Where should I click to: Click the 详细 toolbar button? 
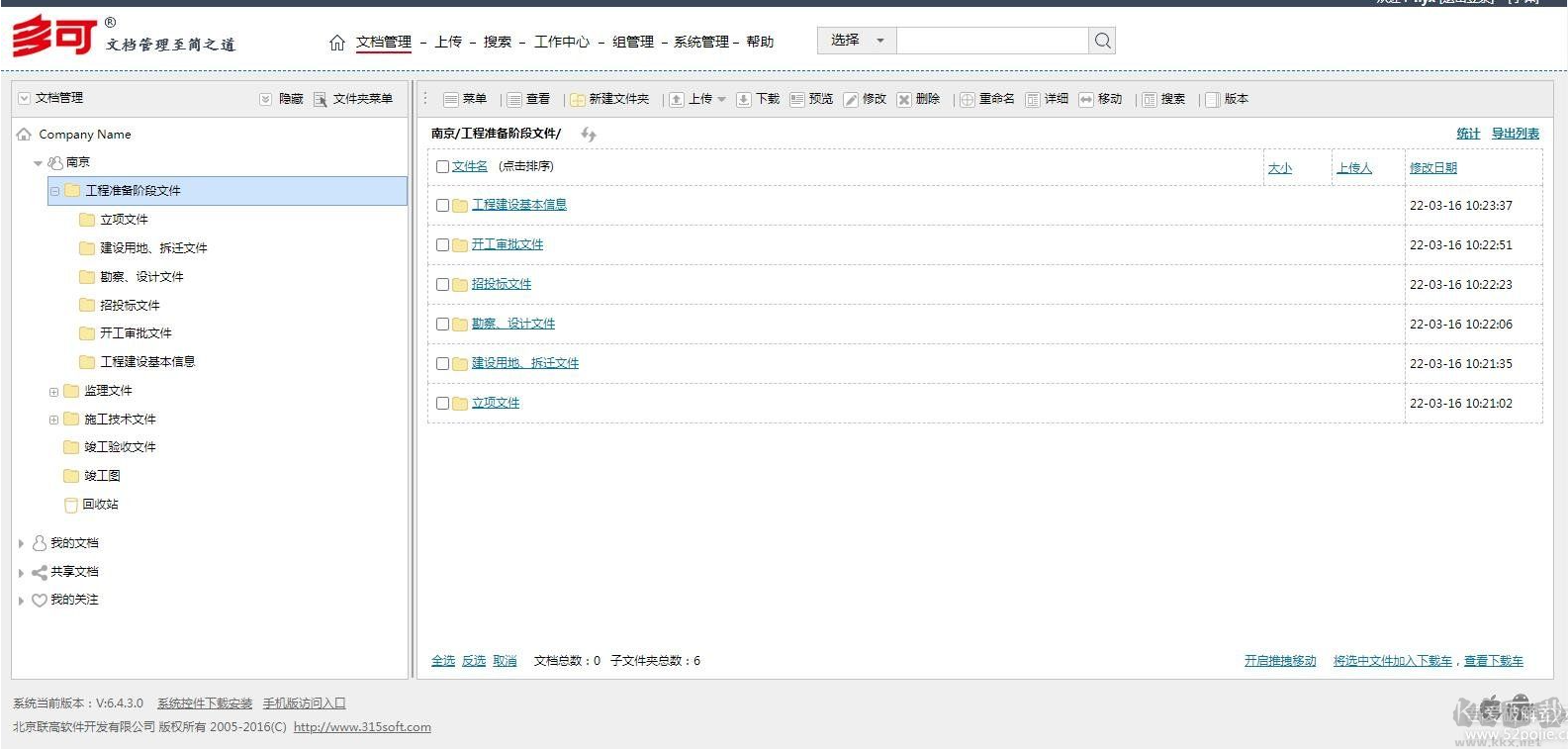tap(1047, 99)
